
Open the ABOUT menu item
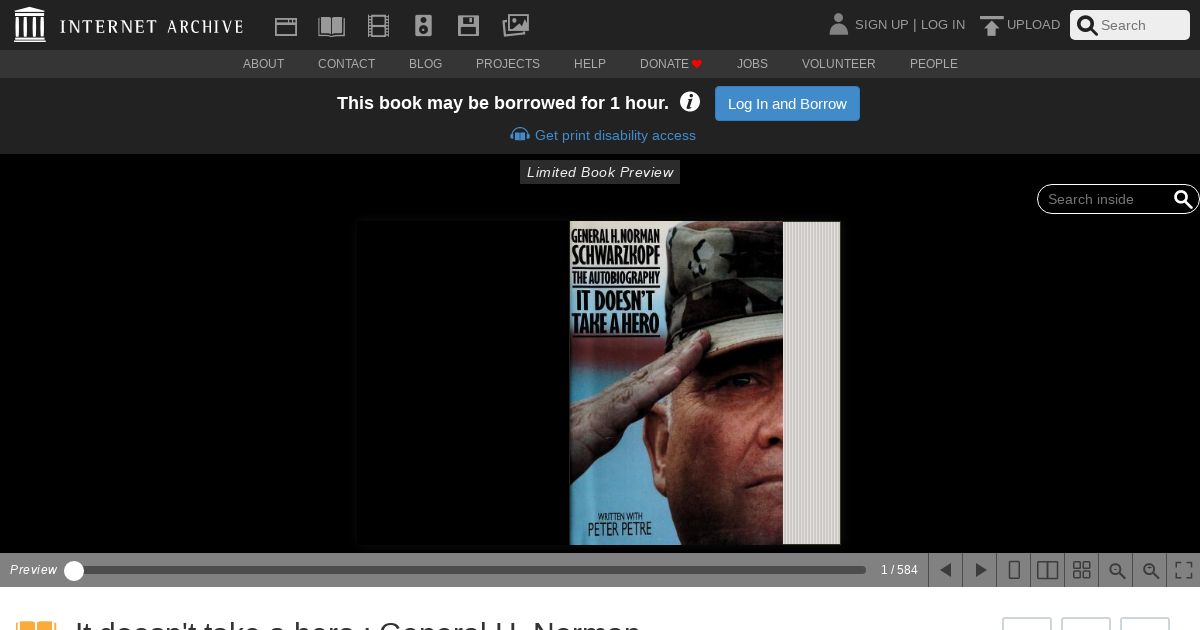pyautogui.click(x=263, y=64)
